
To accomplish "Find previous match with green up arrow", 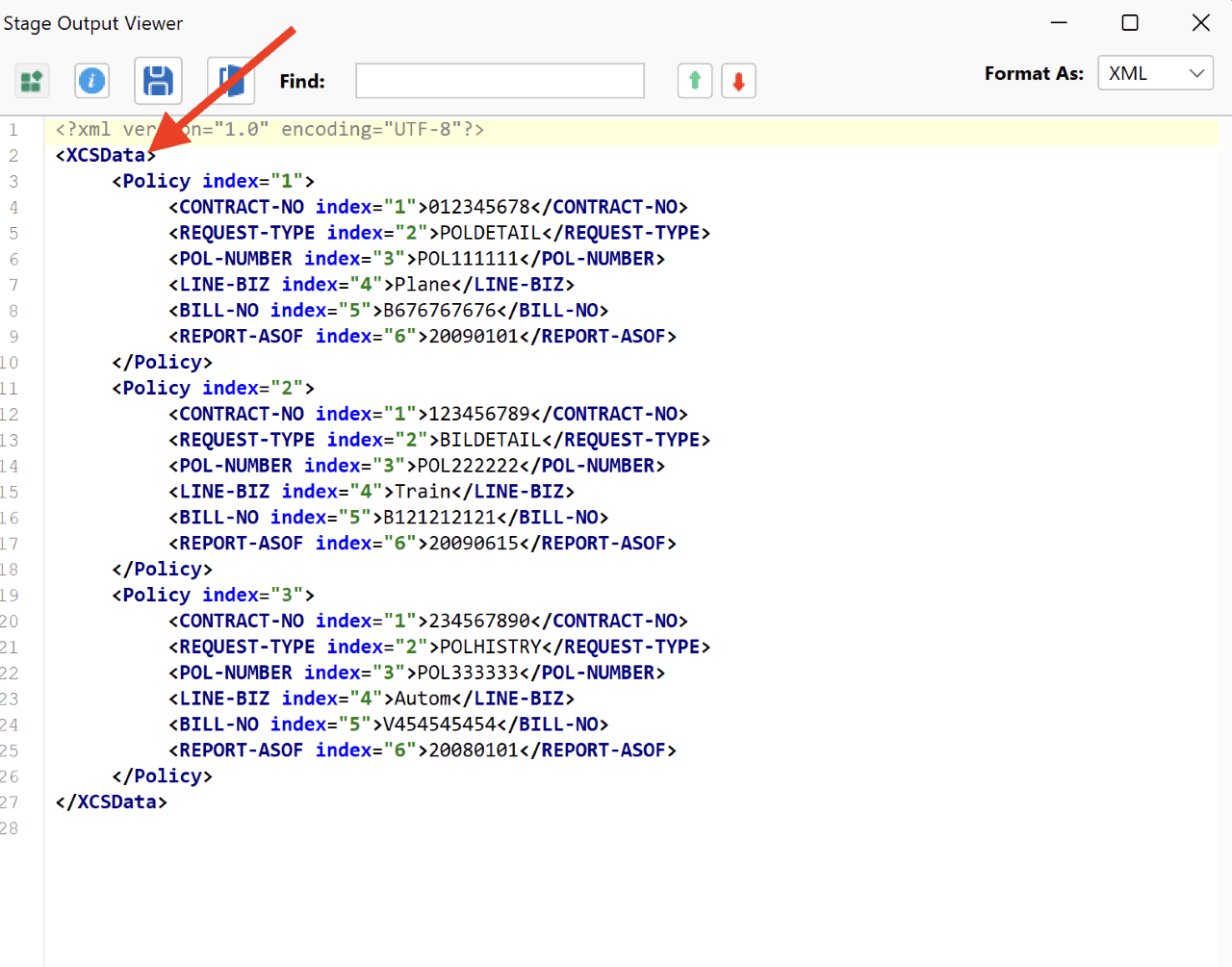I will coord(695,81).
